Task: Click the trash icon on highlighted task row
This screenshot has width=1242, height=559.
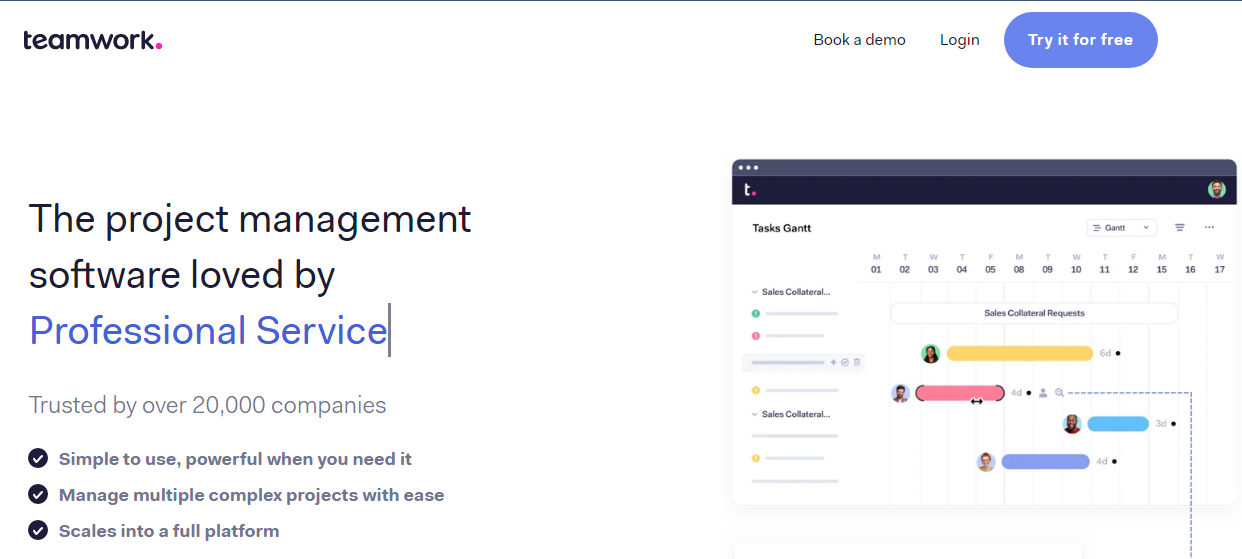Action: click(x=857, y=362)
